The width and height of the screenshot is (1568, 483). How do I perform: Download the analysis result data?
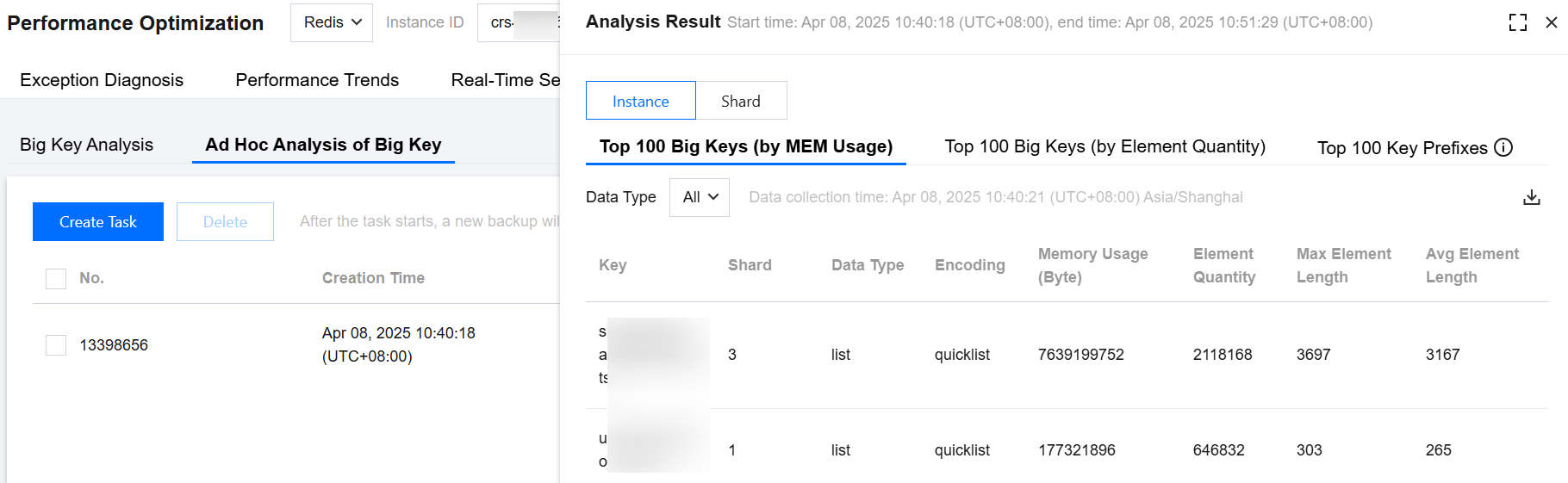[x=1531, y=197]
